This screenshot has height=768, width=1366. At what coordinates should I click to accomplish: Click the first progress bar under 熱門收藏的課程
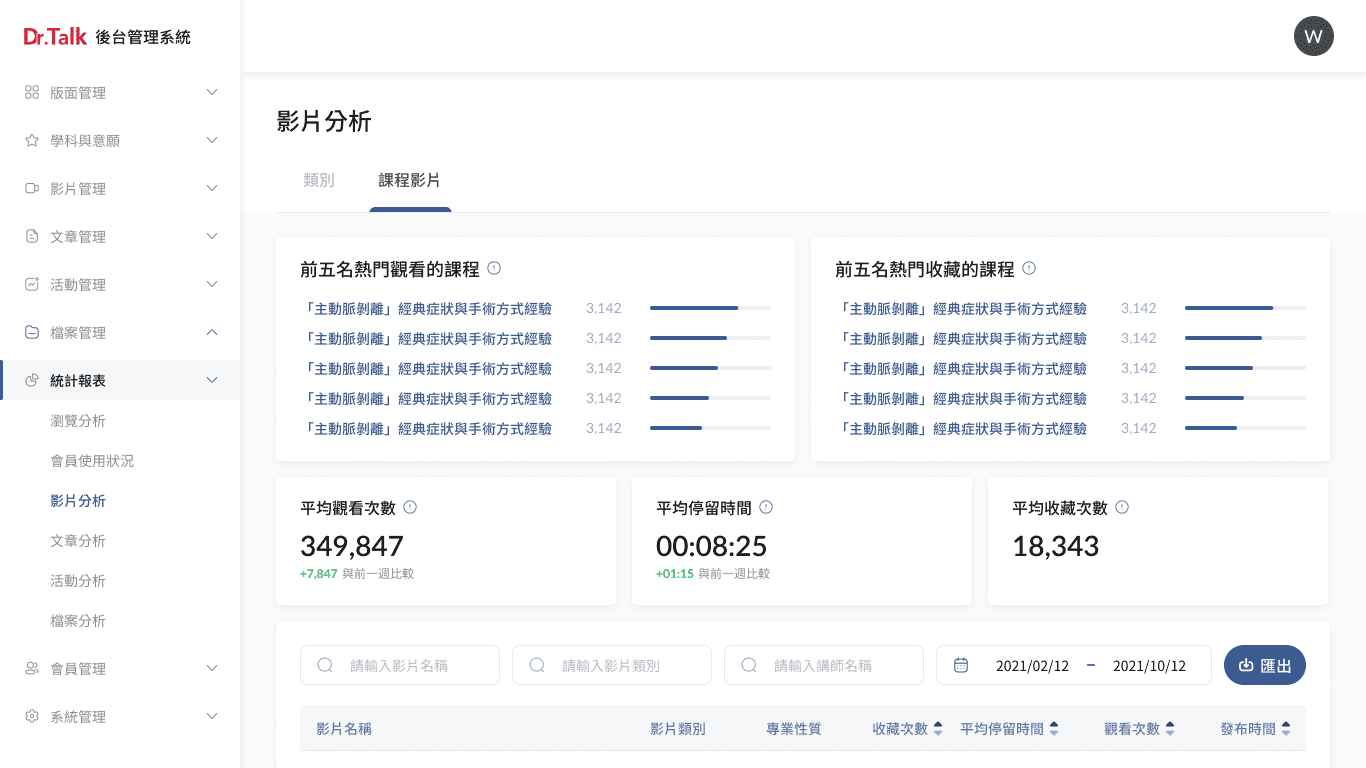click(x=1244, y=308)
